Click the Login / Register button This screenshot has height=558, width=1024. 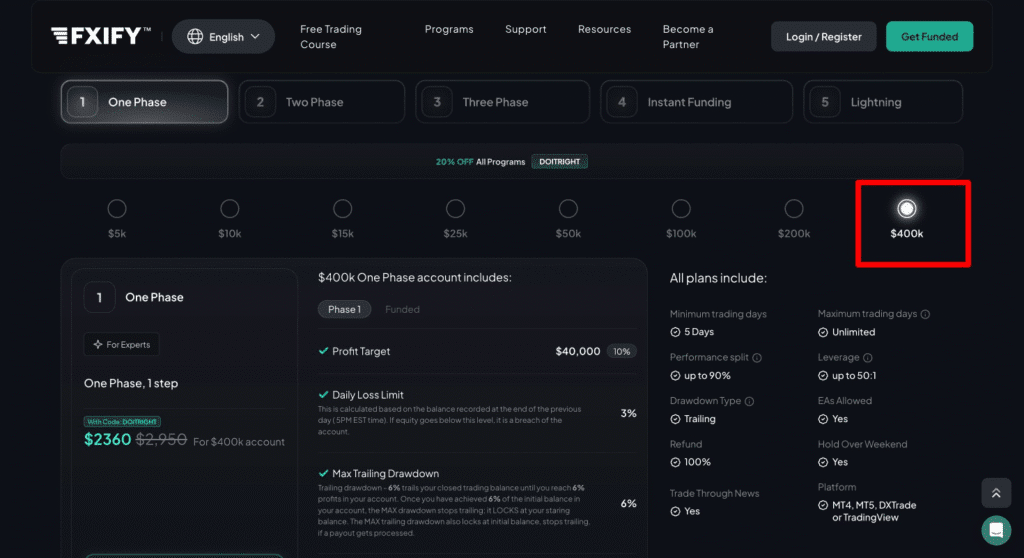(x=824, y=37)
